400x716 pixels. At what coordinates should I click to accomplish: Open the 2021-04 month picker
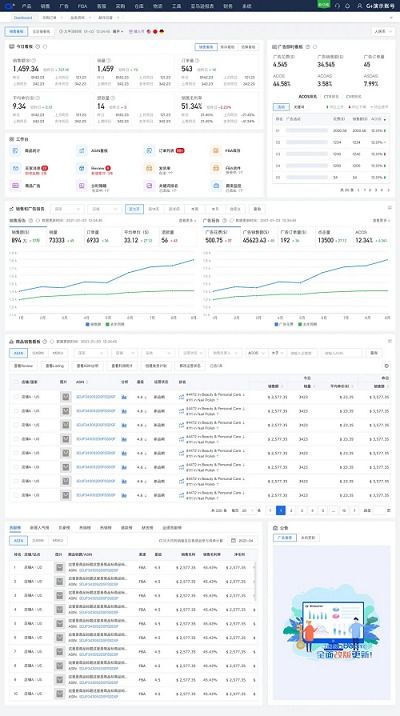coord(242,540)
